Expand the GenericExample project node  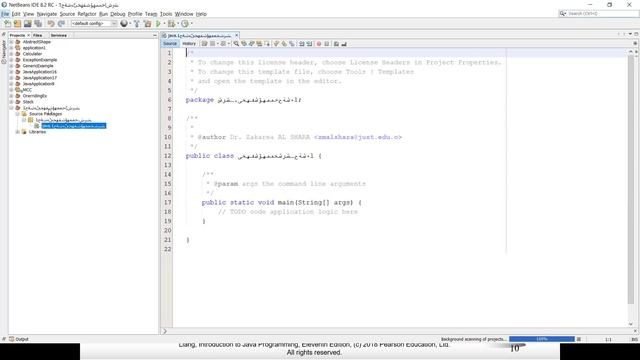point(11,66)
